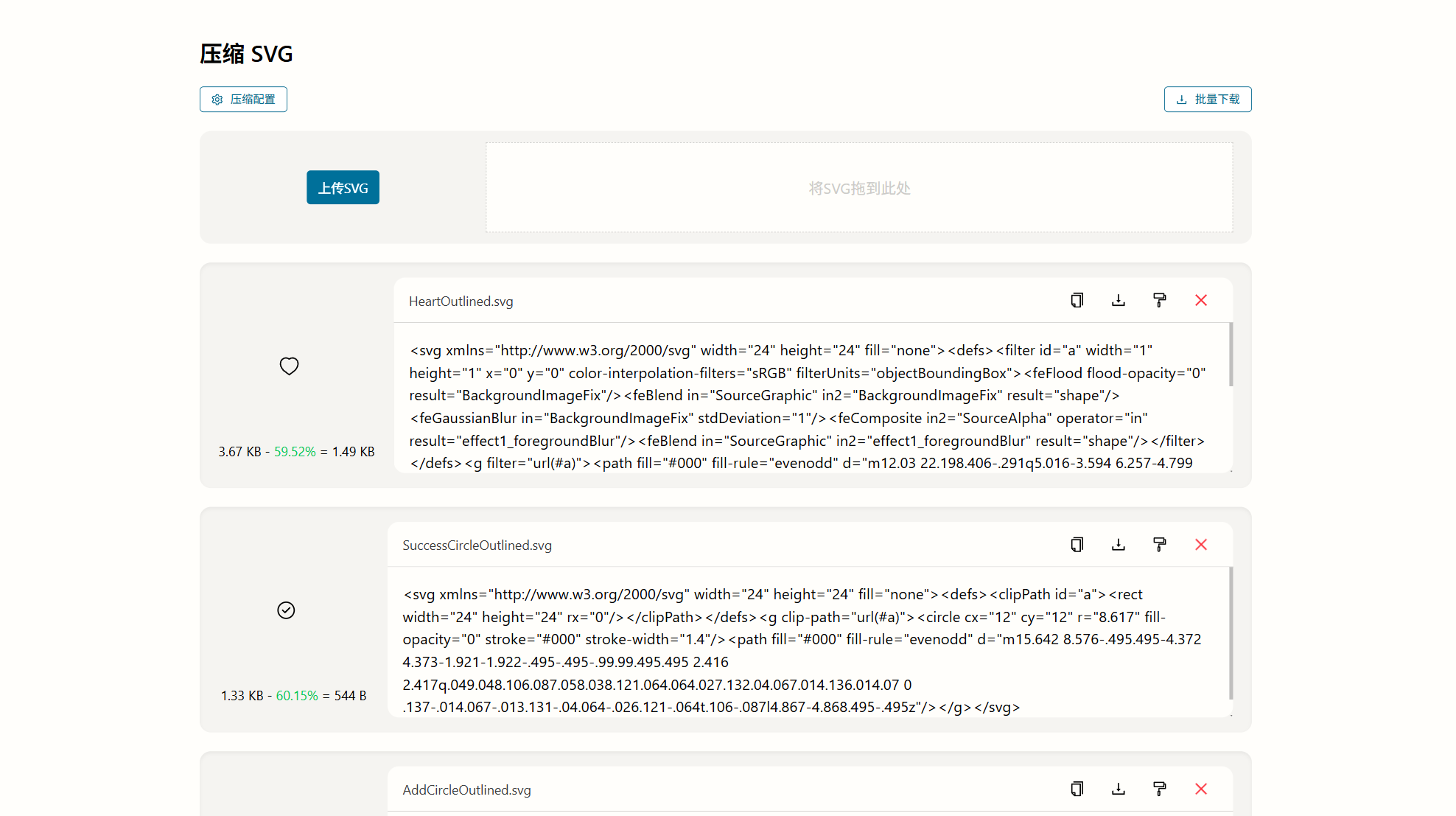This screenshot has width=1456, height=816.
Task: Remove SuccessCircleOutlined.svg with the red X
Action: click(x=1201, y=545)
